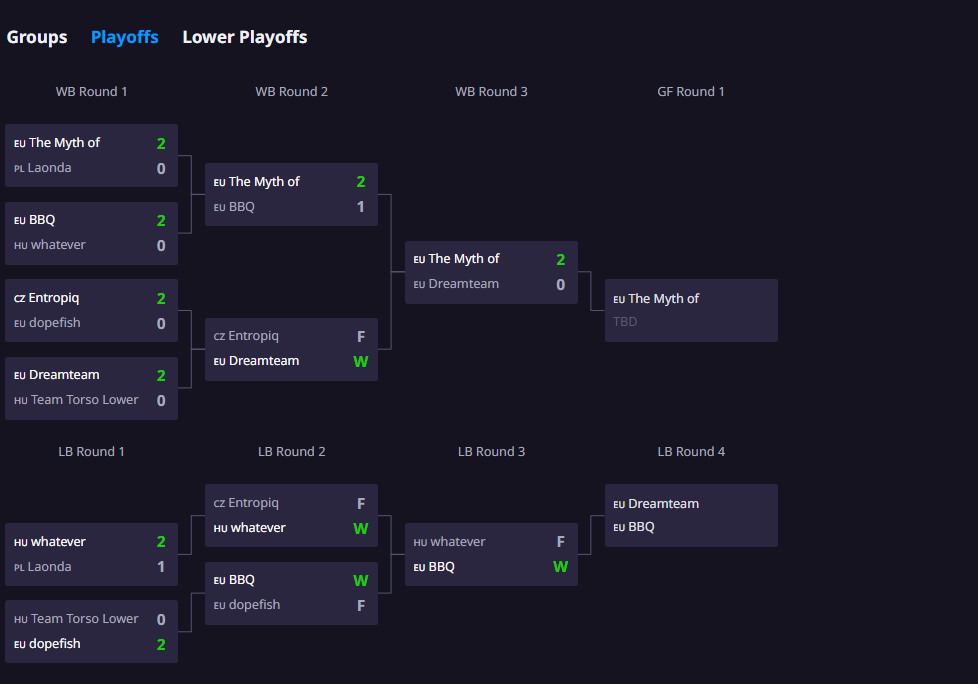This screenshot has height=684, width=978.
Task: View WB Round 2 The Myth of vs BBQ
Action: (x=291, y=194)
